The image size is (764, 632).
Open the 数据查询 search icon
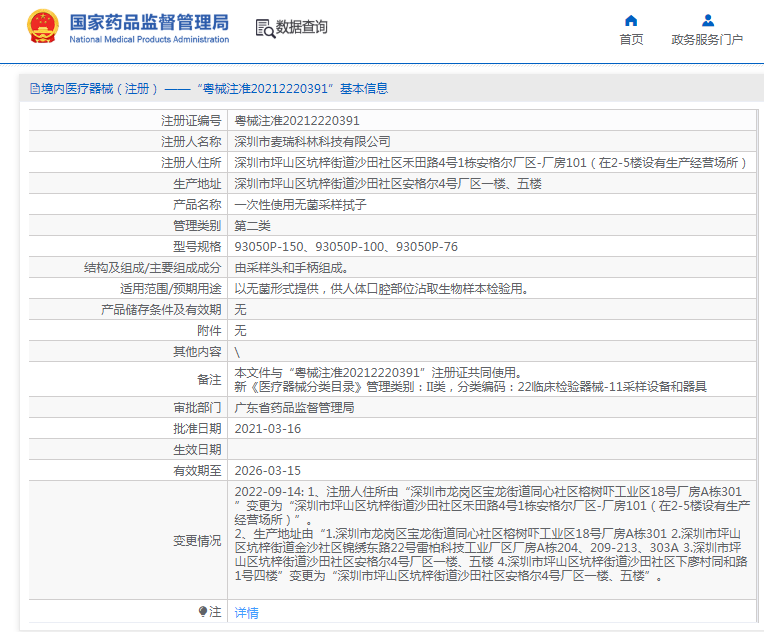click(265, 28)
